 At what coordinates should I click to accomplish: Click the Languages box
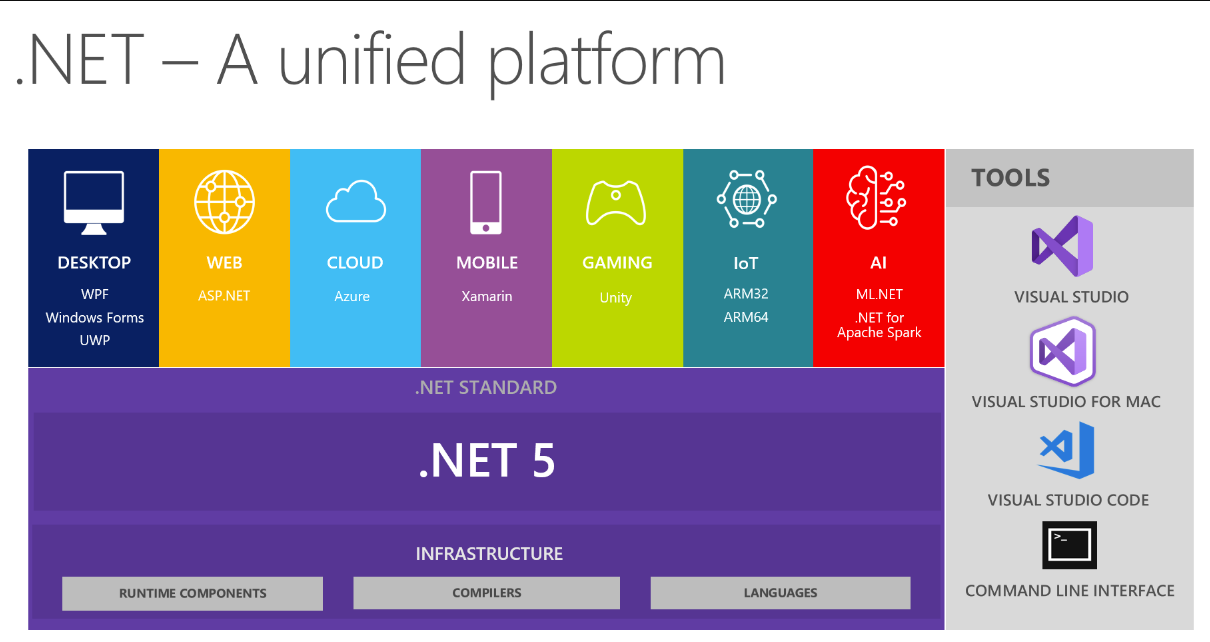point(781,592)
